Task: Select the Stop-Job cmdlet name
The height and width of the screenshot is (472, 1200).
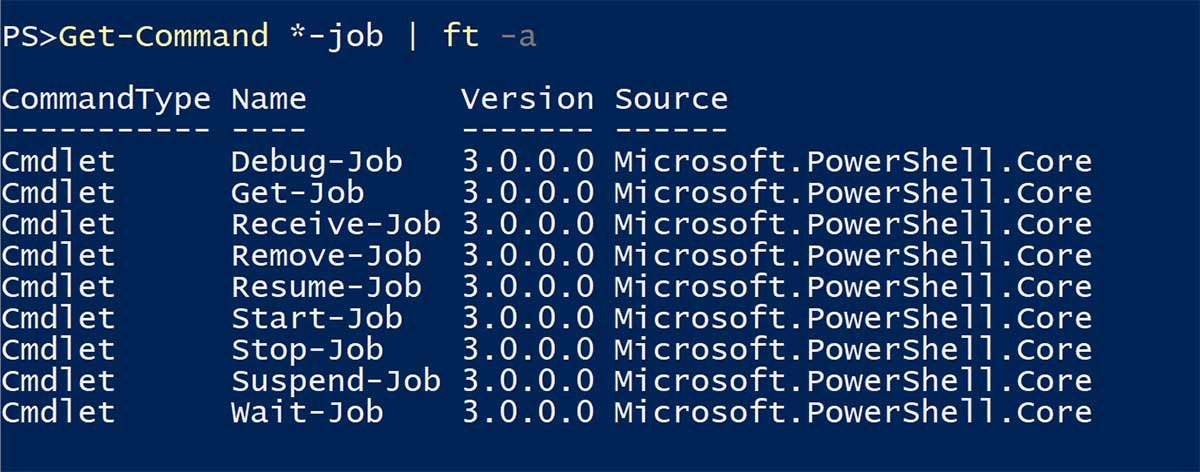Action: pos(307,350)
